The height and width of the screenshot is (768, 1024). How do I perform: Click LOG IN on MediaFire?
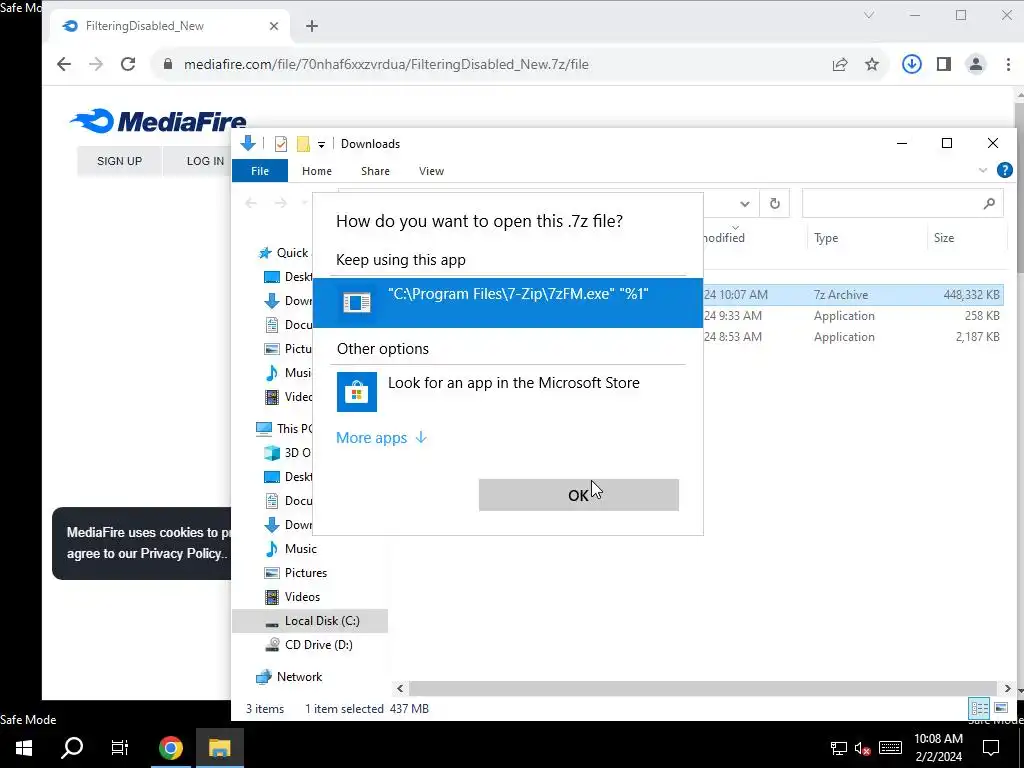(x=205, y=161)
